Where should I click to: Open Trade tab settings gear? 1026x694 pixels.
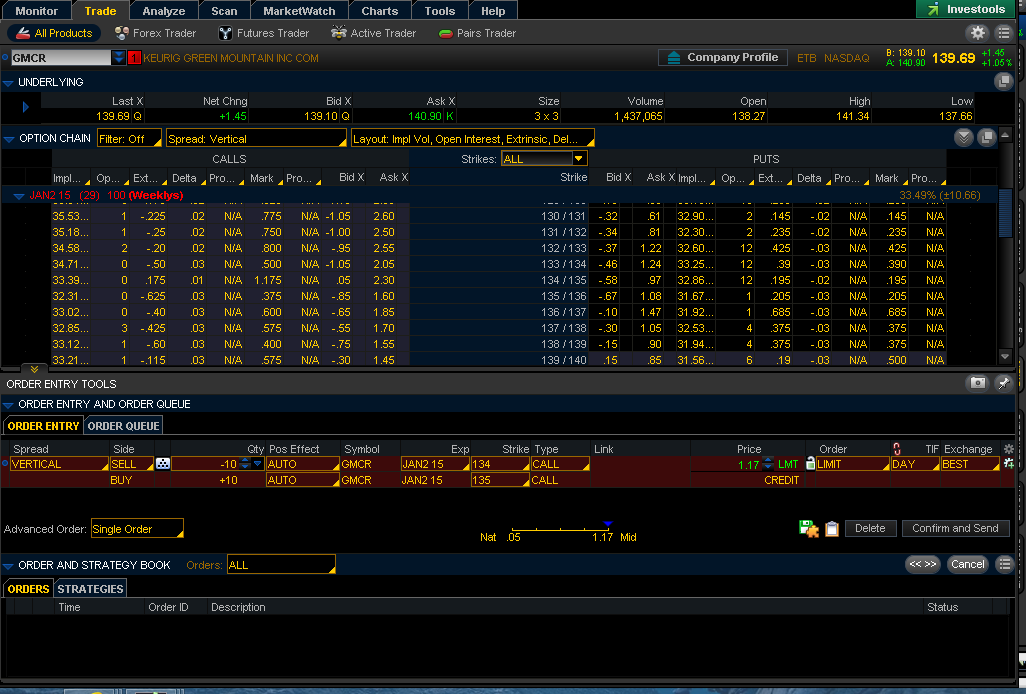978,33
